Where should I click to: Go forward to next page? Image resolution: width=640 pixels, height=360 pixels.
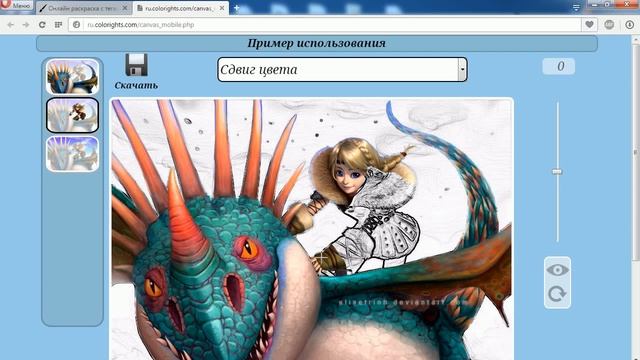[26, 25]
